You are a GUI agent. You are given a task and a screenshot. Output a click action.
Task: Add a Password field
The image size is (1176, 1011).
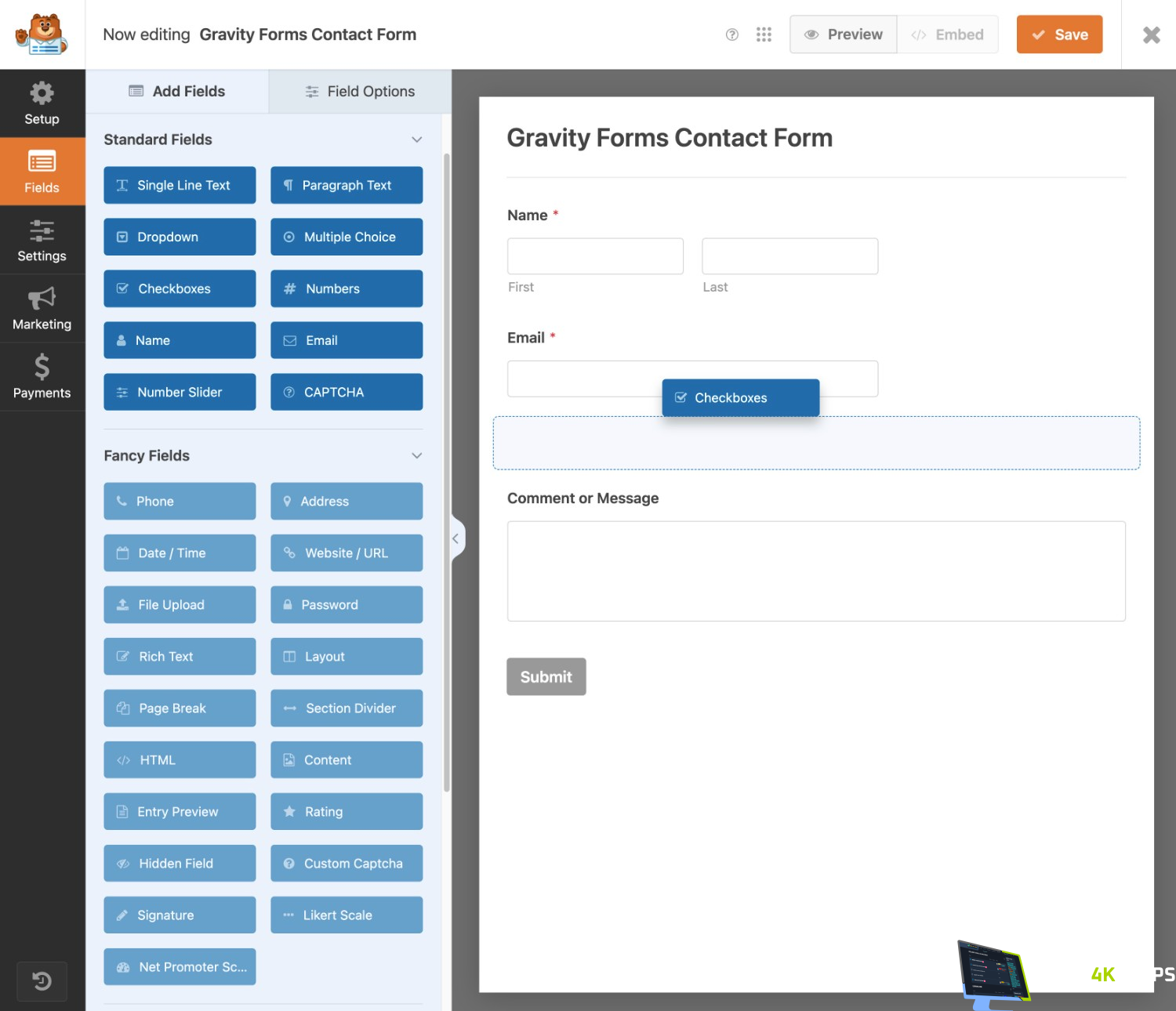coord(347,605)
